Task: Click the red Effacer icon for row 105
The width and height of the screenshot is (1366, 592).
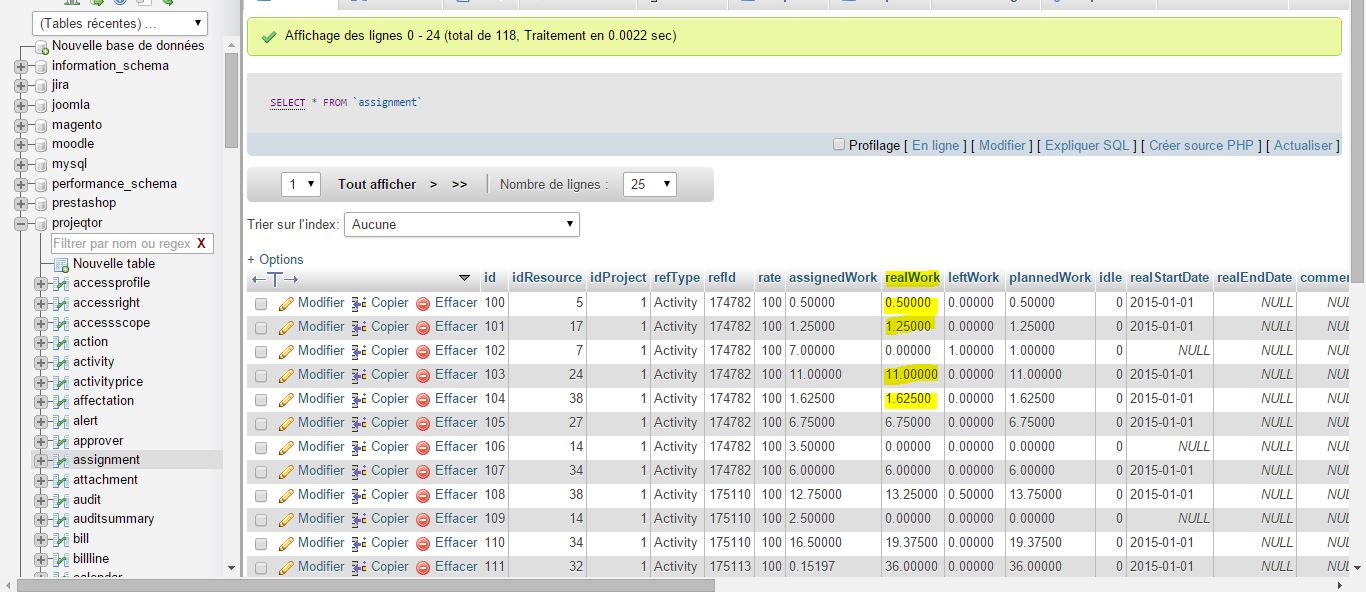Action: point(423,423)
